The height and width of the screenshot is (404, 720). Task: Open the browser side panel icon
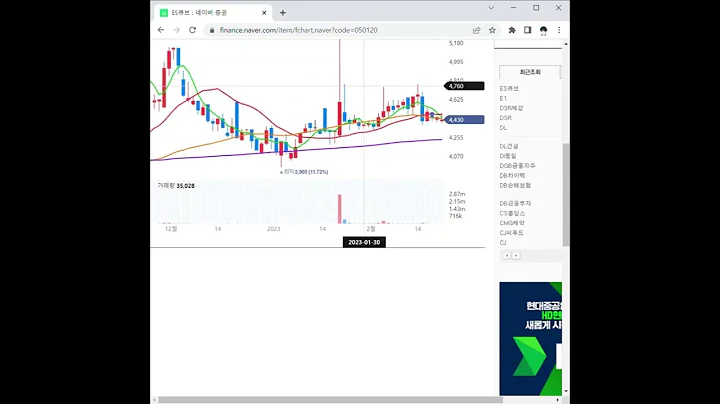click(x=528, y=30)
